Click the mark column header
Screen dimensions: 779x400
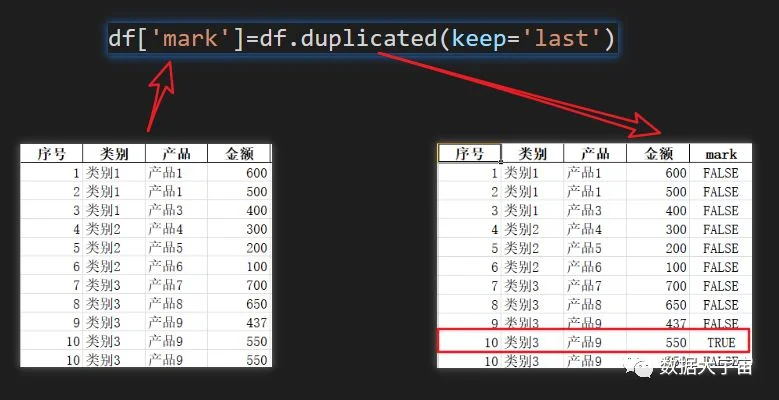click(721, 154)
